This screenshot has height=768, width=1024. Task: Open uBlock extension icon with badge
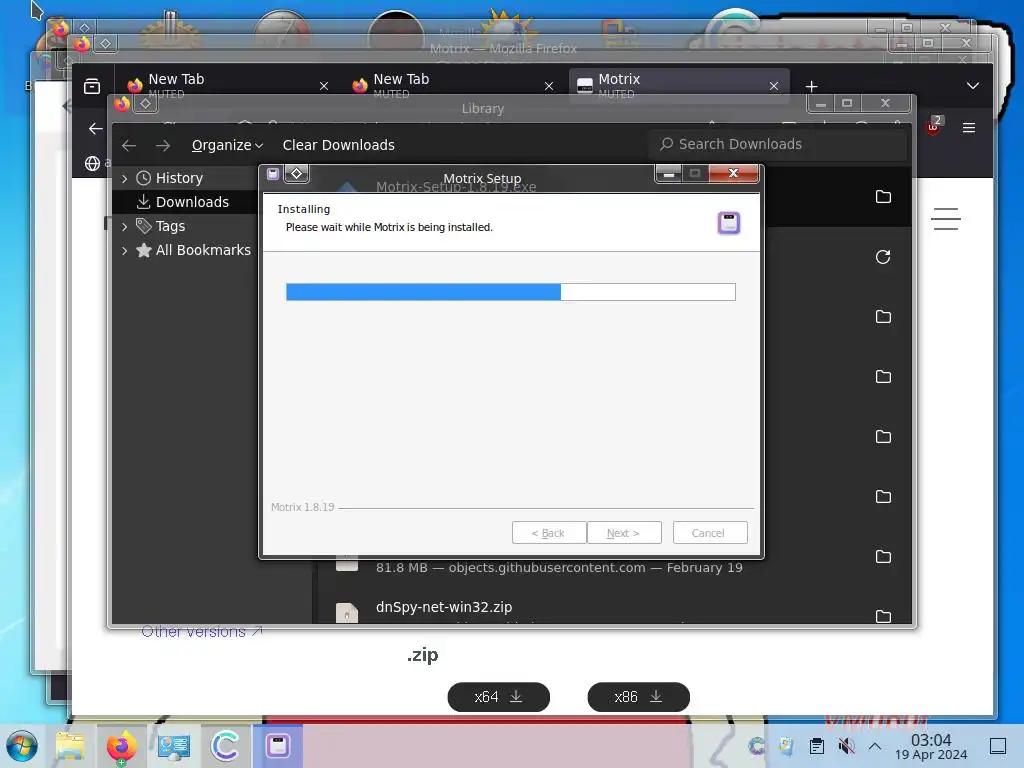click(935, 125)
